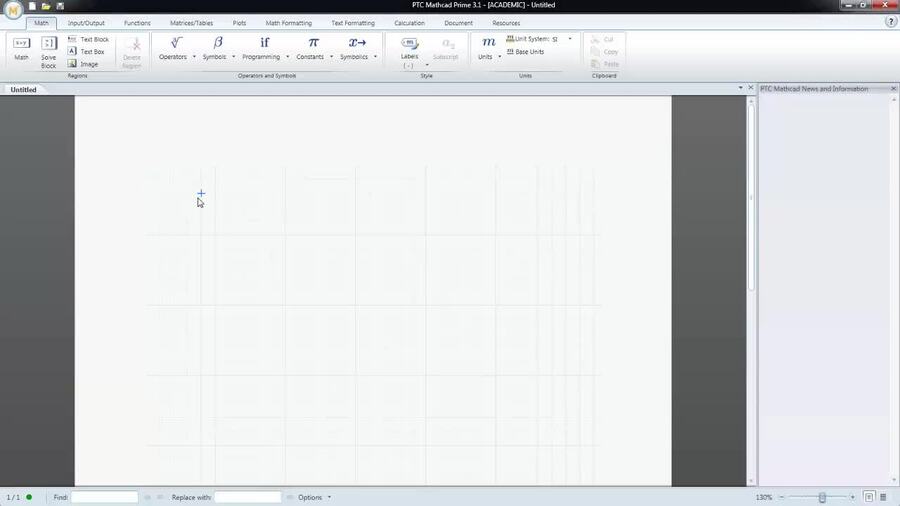Viewport: 900px width, 506px height.
Task: Adjust the zoom slider handle
Action: pos(822,497)
